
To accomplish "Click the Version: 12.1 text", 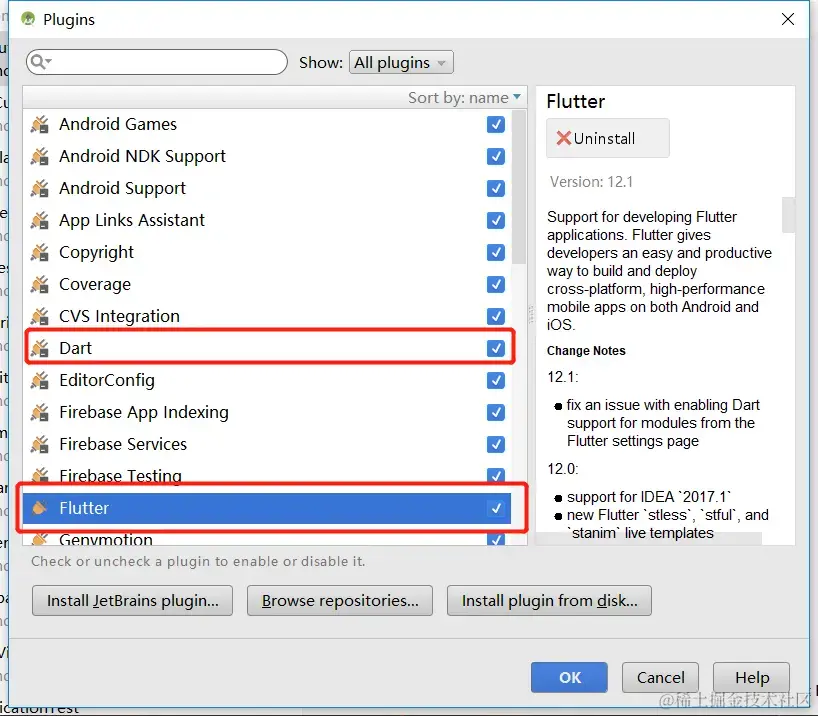I will [591, 182].
